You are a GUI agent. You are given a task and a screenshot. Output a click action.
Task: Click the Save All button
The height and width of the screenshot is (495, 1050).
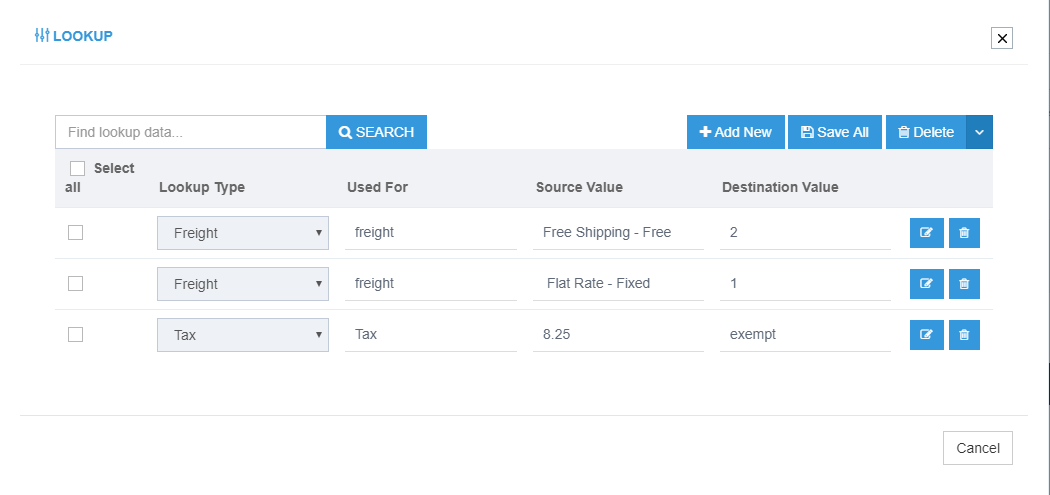tap(835, 132)
